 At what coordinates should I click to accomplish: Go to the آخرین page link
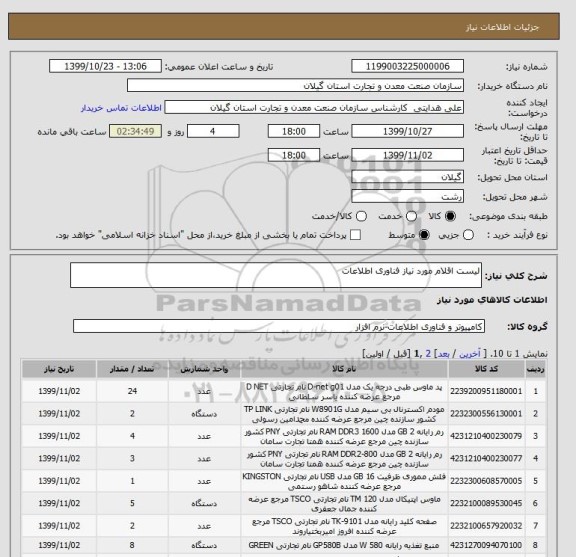[470, 354]
